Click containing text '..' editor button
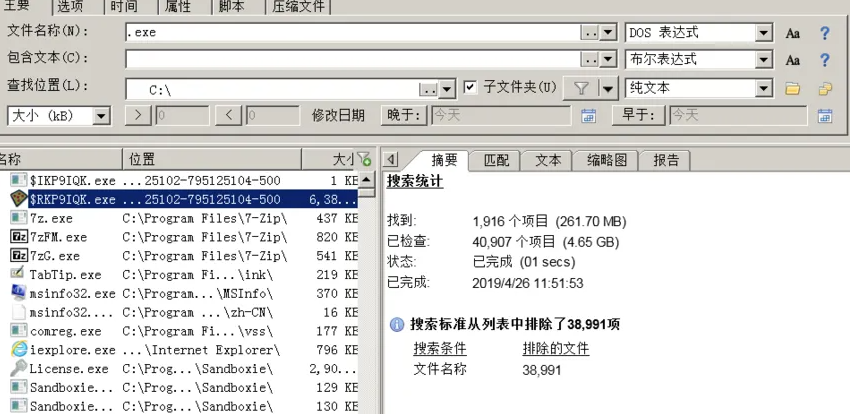 [590, 60]
